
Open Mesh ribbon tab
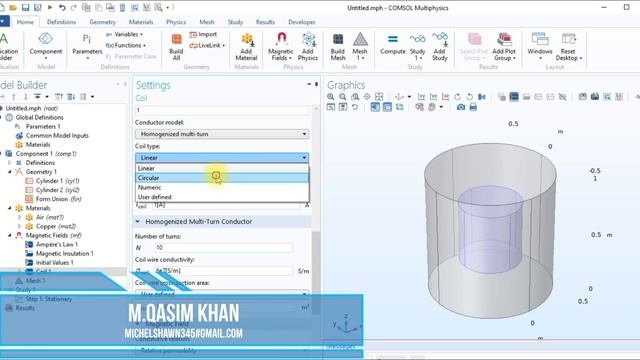point(207,22)
